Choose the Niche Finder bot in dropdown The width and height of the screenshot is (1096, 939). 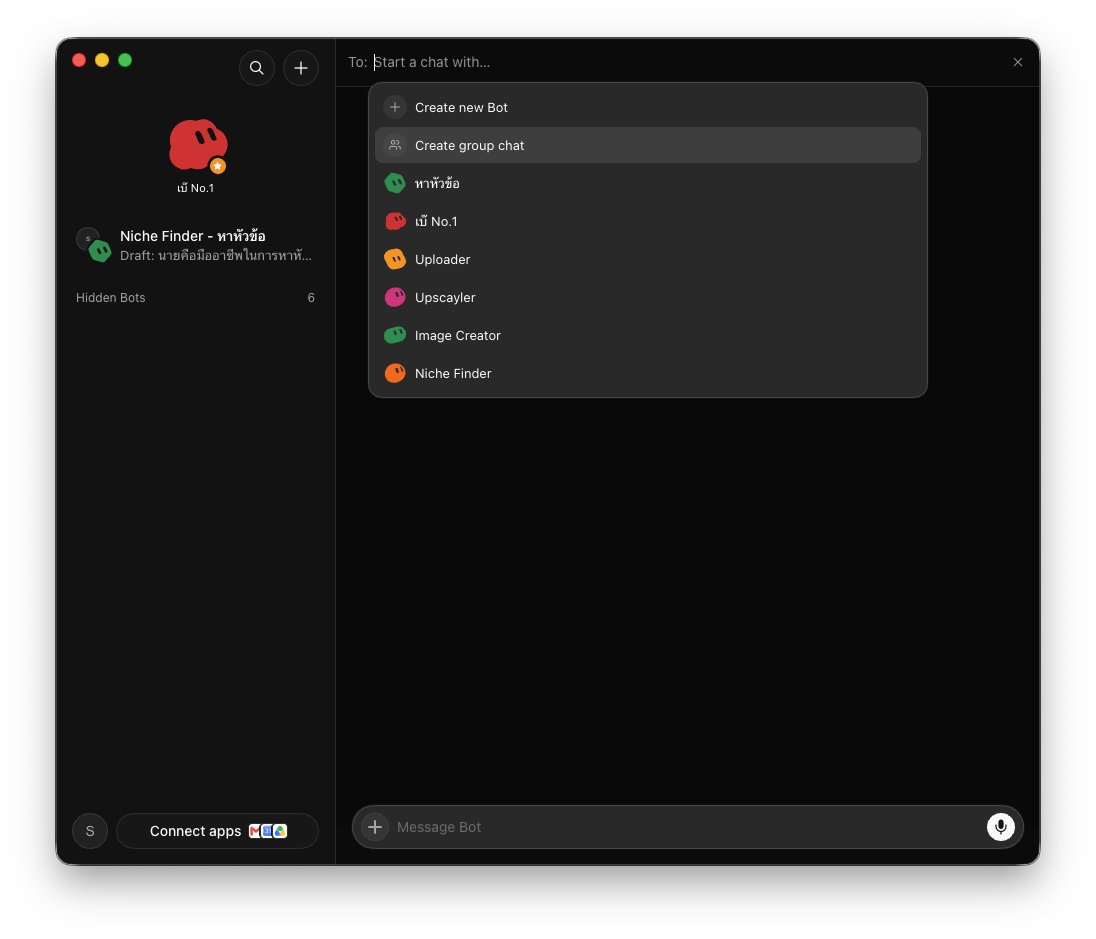point(647,373)
